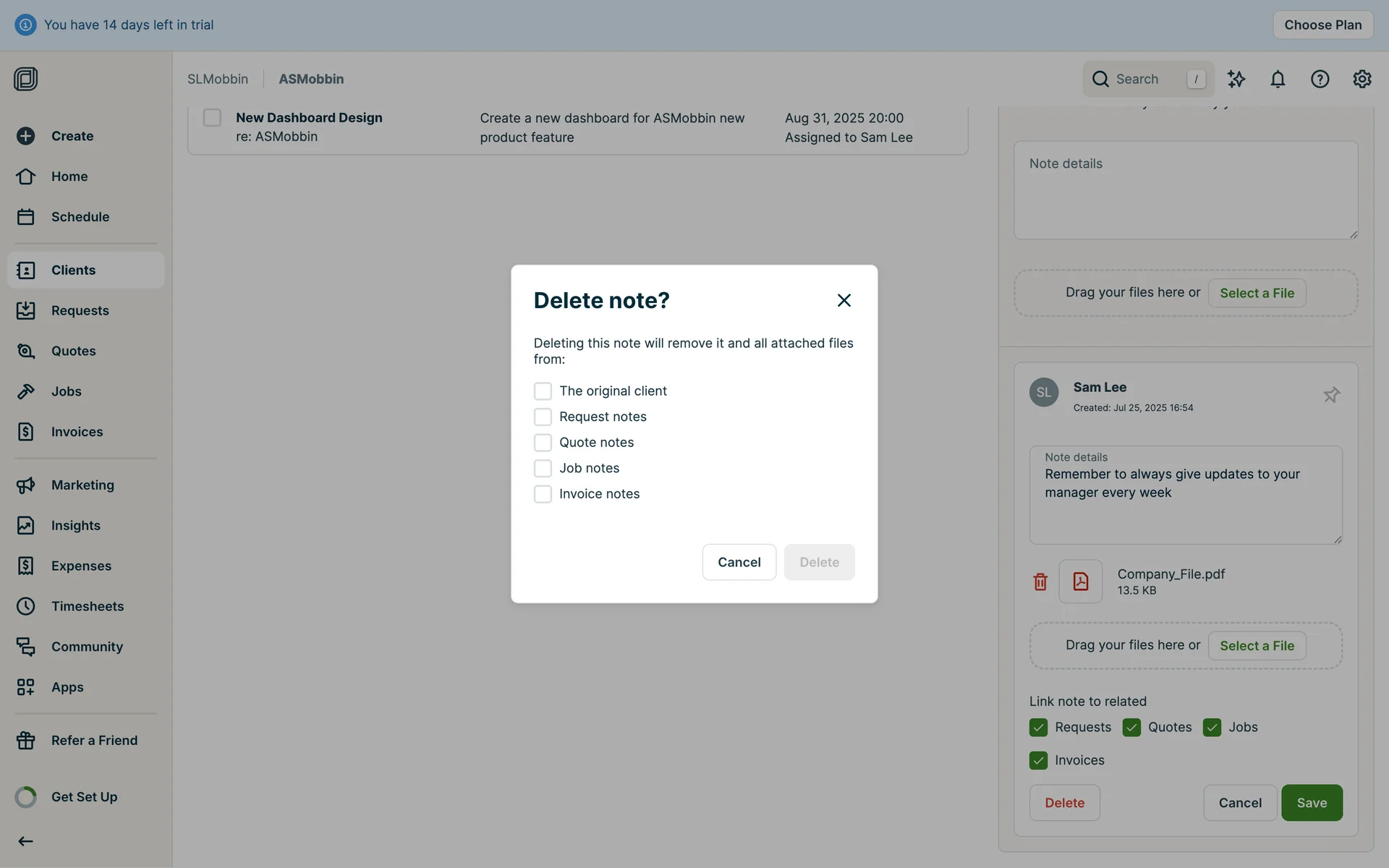Click the Choose Plan button

(1322, 25)
